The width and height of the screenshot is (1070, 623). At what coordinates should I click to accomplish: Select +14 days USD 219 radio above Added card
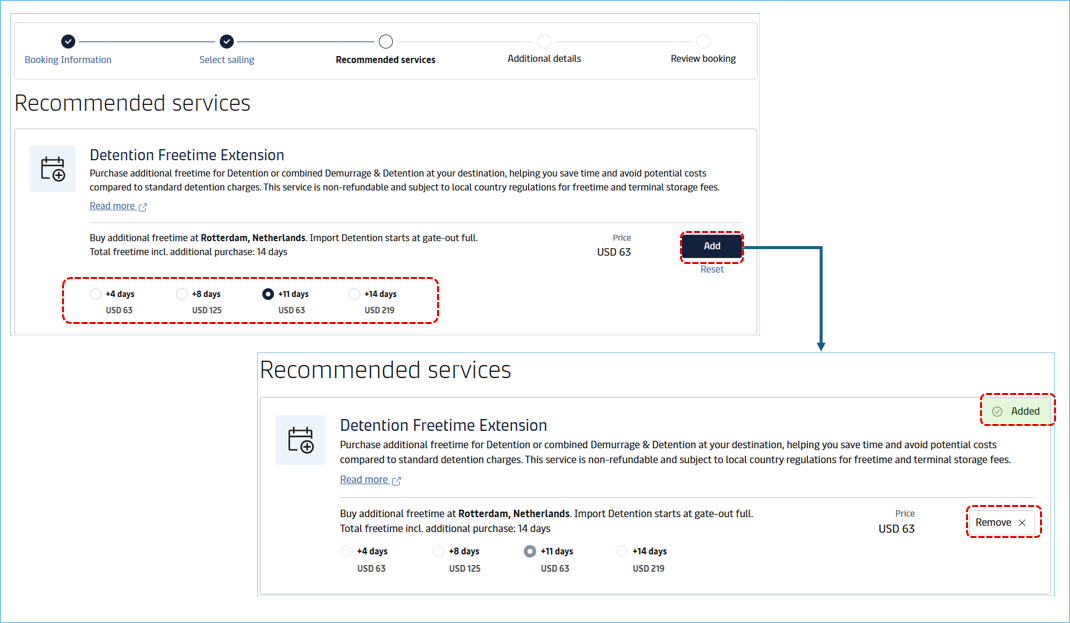[354, 294]
